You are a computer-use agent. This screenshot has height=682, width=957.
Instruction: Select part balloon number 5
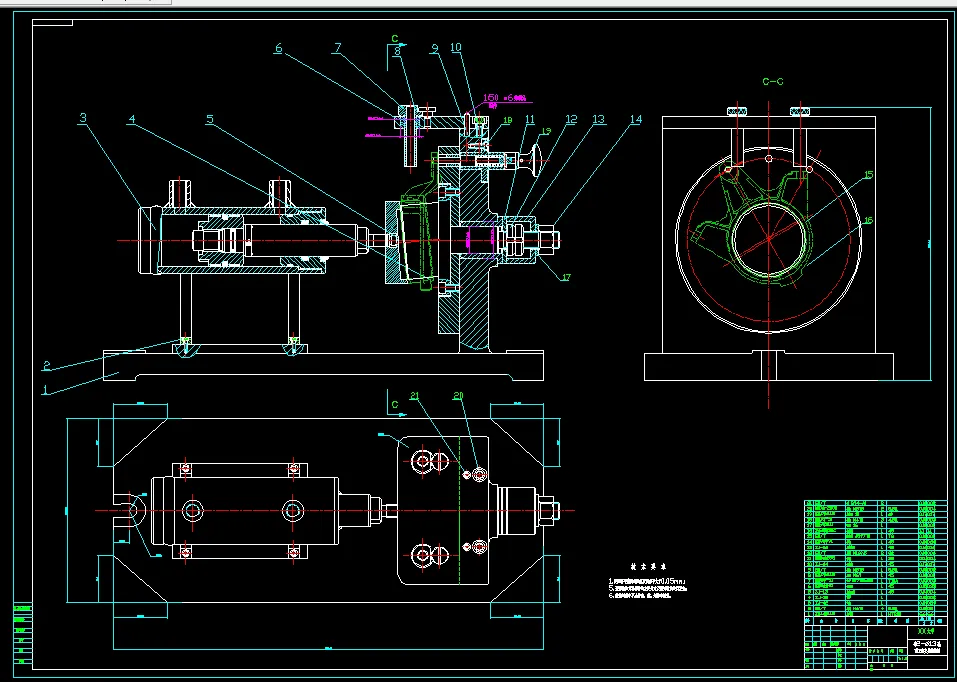[x=210, y=118]
